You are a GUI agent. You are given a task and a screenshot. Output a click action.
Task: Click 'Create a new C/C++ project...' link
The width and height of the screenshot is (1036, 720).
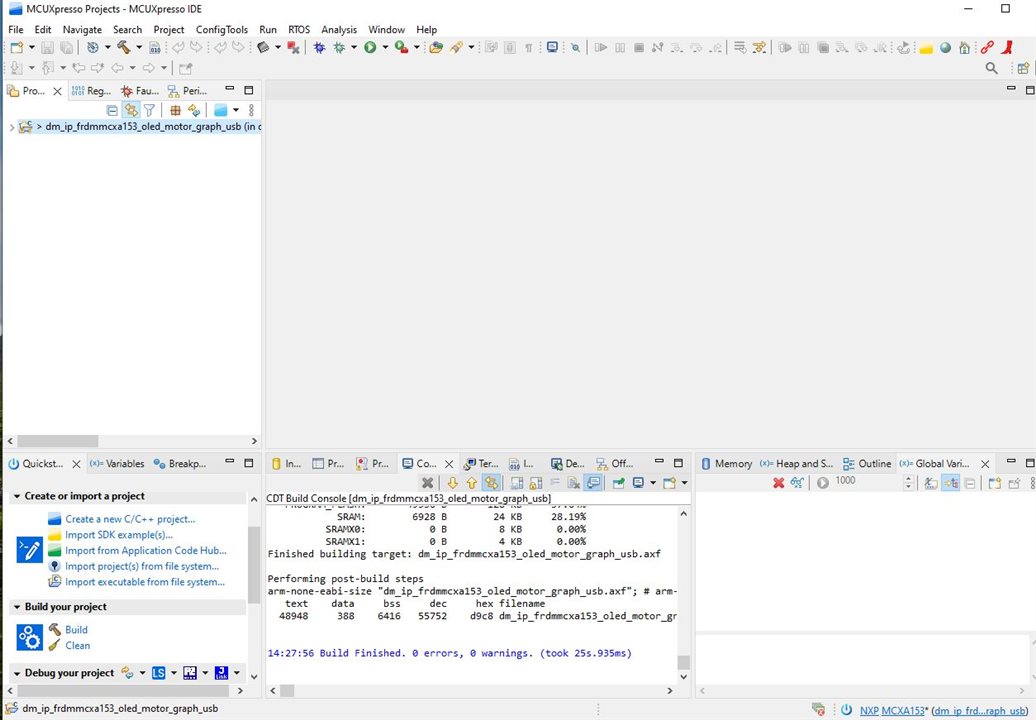[130, 519]
